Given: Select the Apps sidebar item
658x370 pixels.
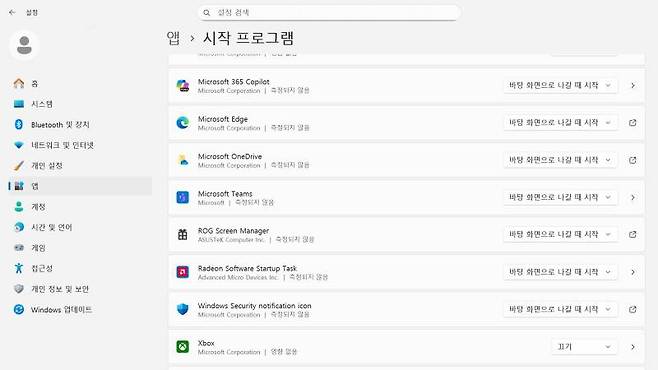Looking at the screenshot, I should [x=80, y=186].
